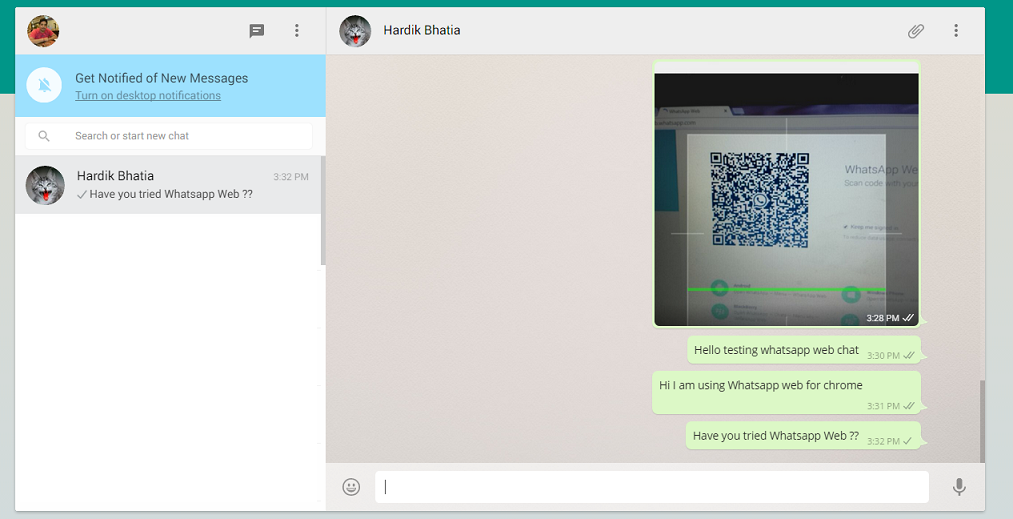Image resolution: width=1013 pixels, height=519 pixels.
Task: Click your own profile picture
Action: (43, 31)
